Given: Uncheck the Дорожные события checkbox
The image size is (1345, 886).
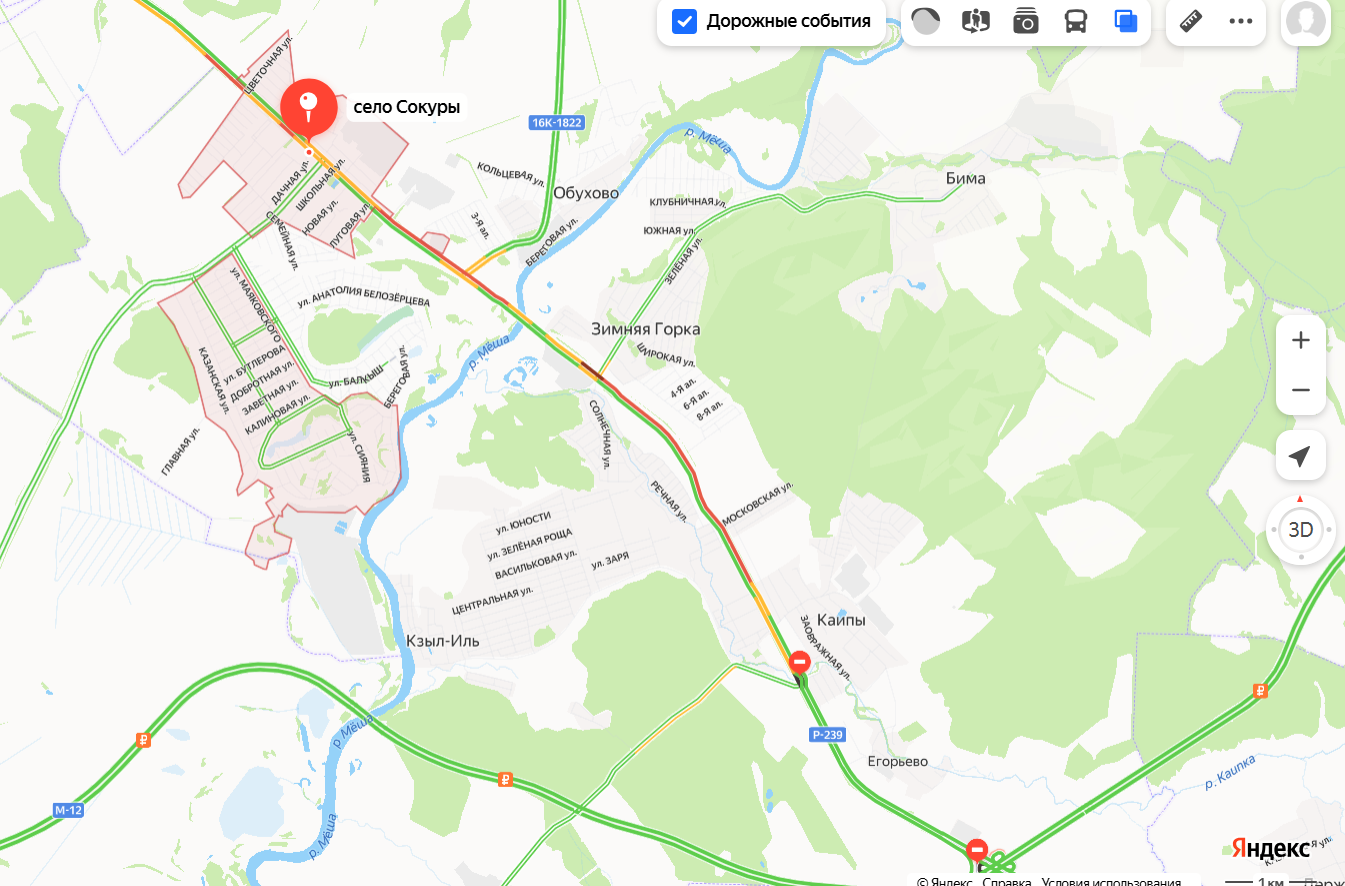Looking at the screenshot, I should [684, 21].
